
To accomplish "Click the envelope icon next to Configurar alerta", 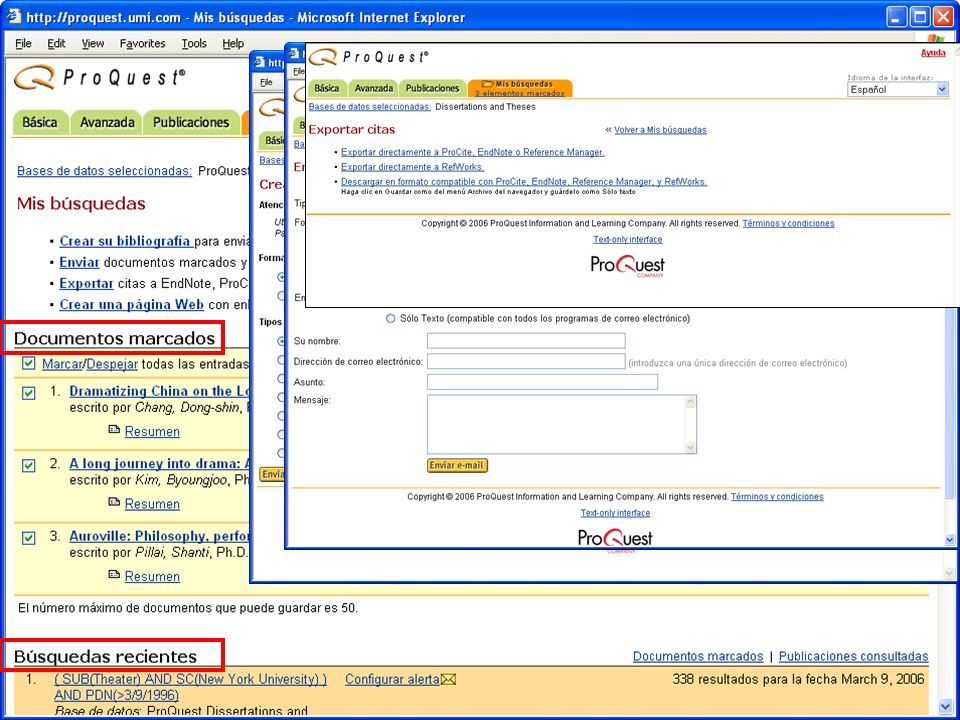I will pos(449,679).
